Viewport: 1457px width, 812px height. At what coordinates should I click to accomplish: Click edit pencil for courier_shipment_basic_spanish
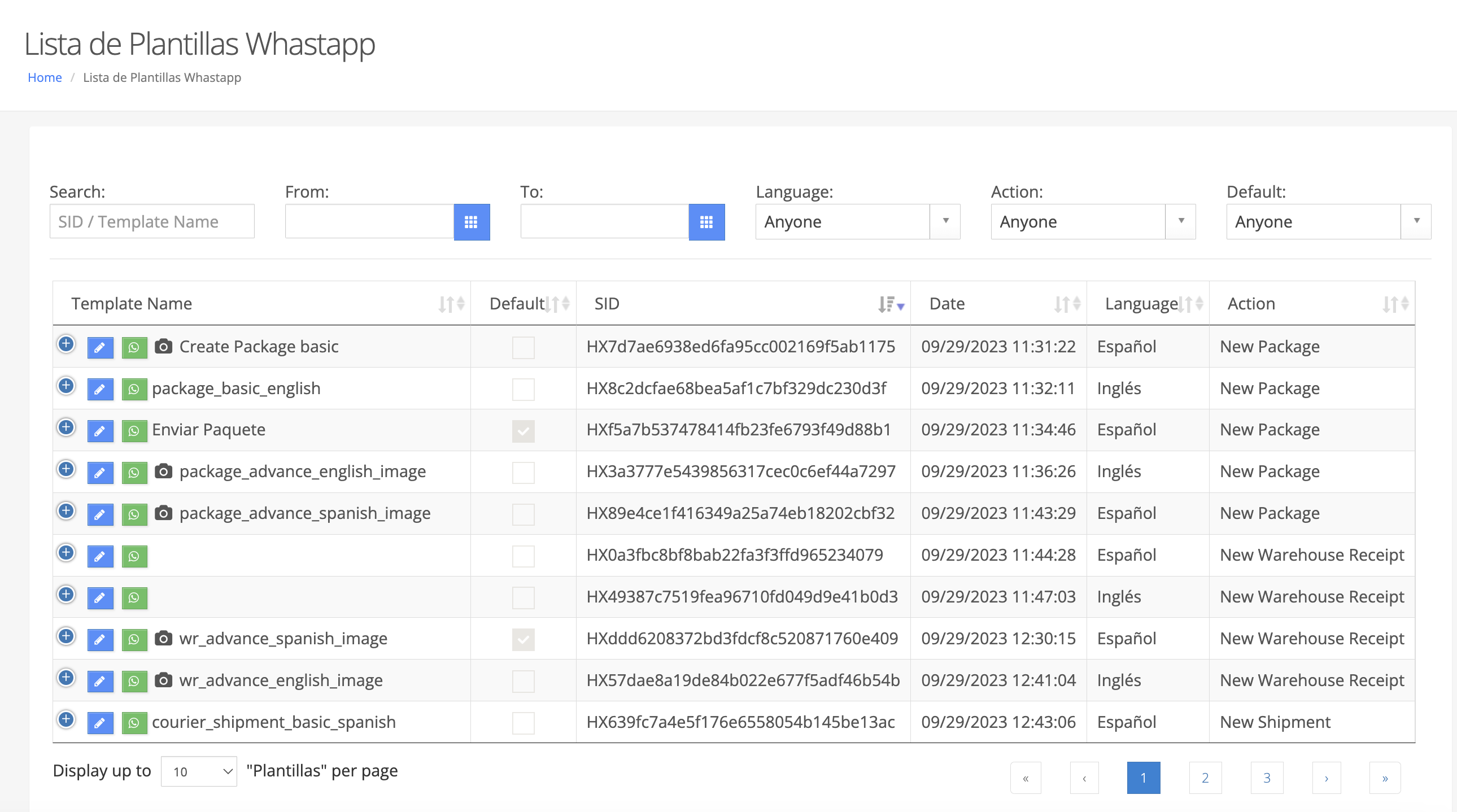(100, 723)
